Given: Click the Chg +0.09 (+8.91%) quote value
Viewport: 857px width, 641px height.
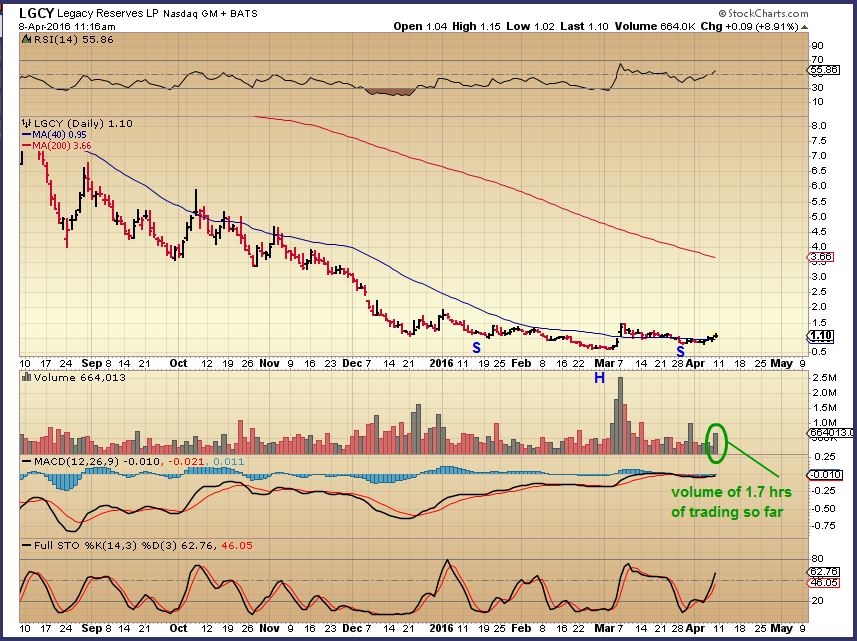Looking at the screenshot, I should click(749, 26).
